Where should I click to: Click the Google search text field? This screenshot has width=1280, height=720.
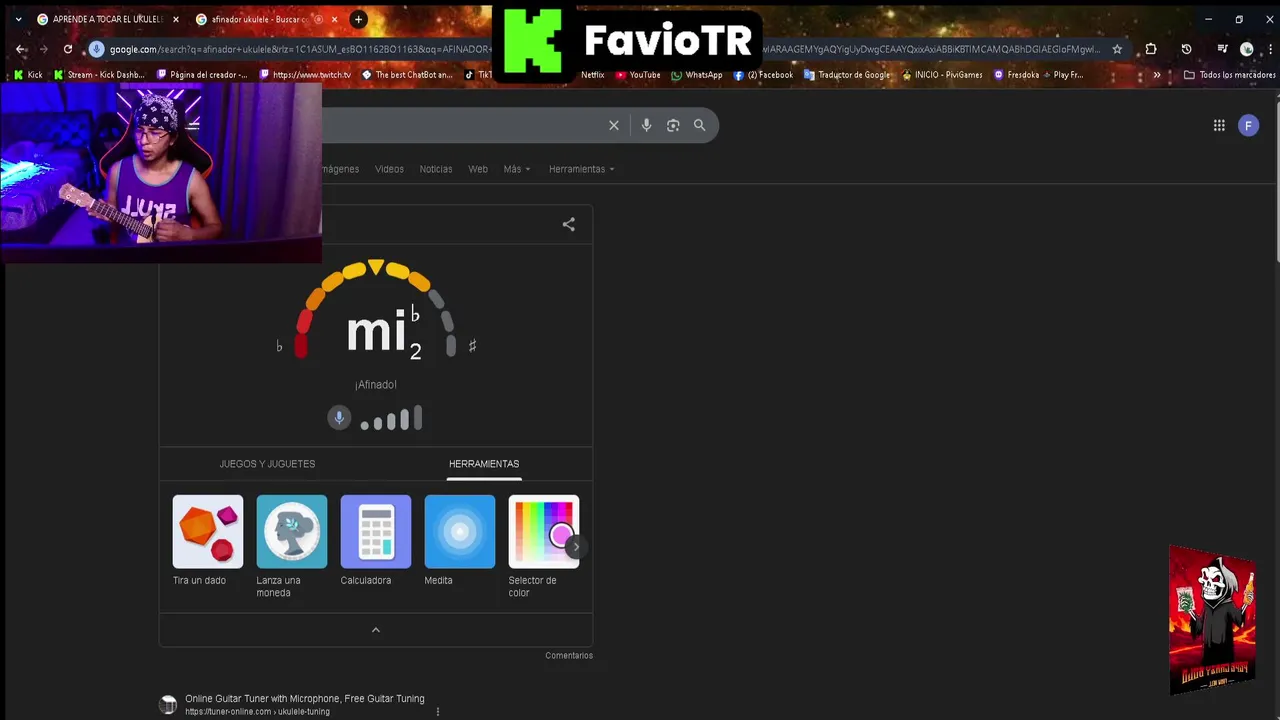pos(460,125)
